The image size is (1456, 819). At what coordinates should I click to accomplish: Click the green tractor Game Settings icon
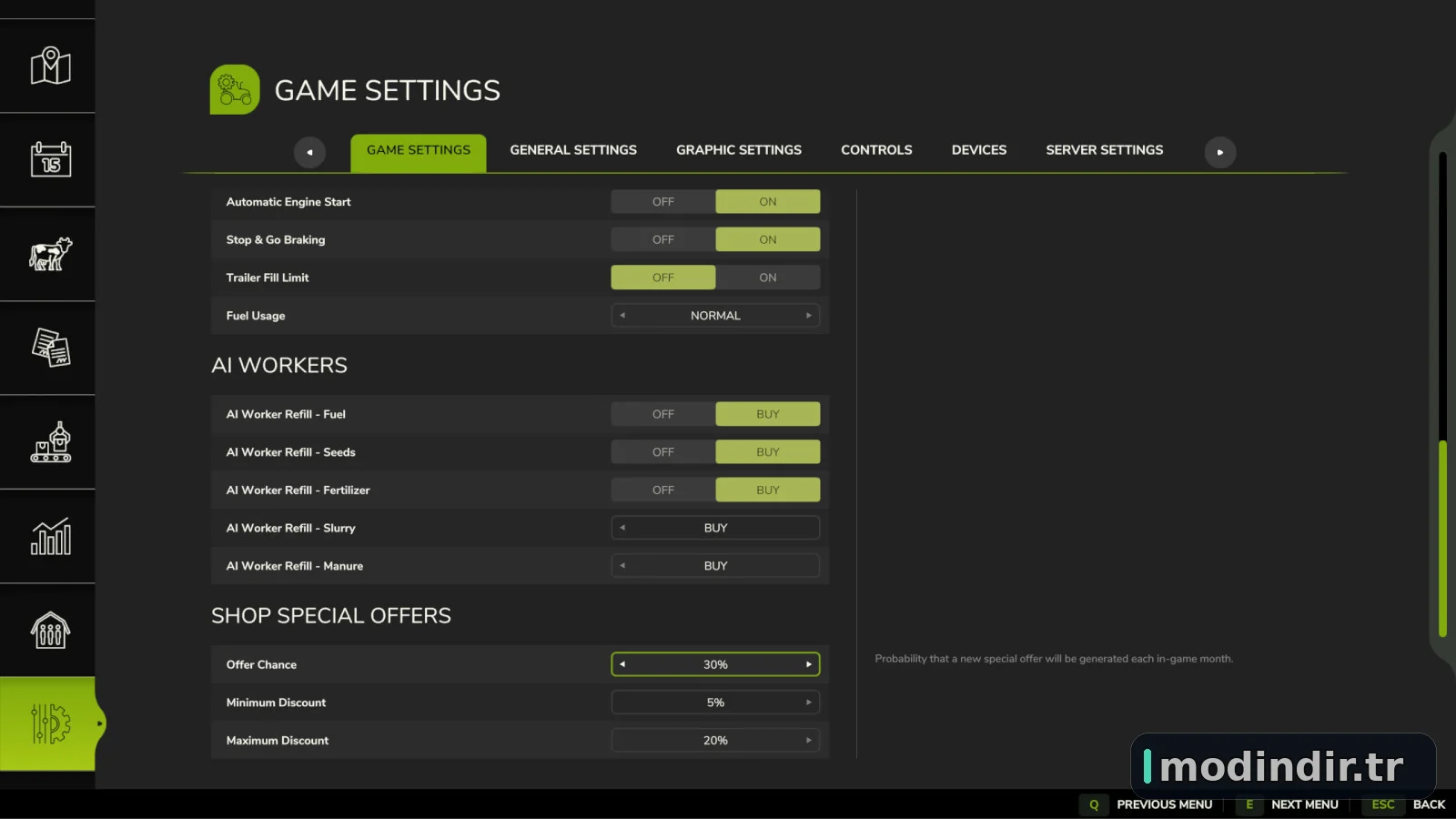235,89
